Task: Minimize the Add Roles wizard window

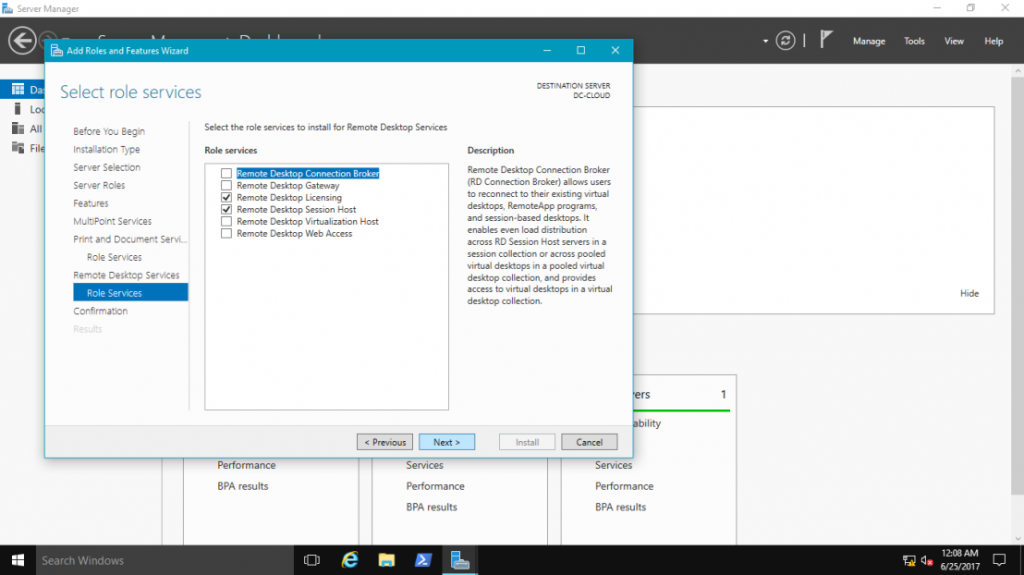Action: pyautogui.click(x=547, y=50)
